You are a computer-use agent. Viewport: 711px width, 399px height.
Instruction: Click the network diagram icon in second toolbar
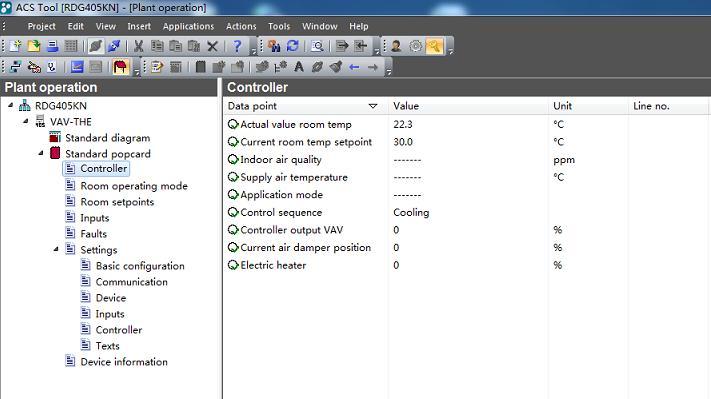click(16, 68)
